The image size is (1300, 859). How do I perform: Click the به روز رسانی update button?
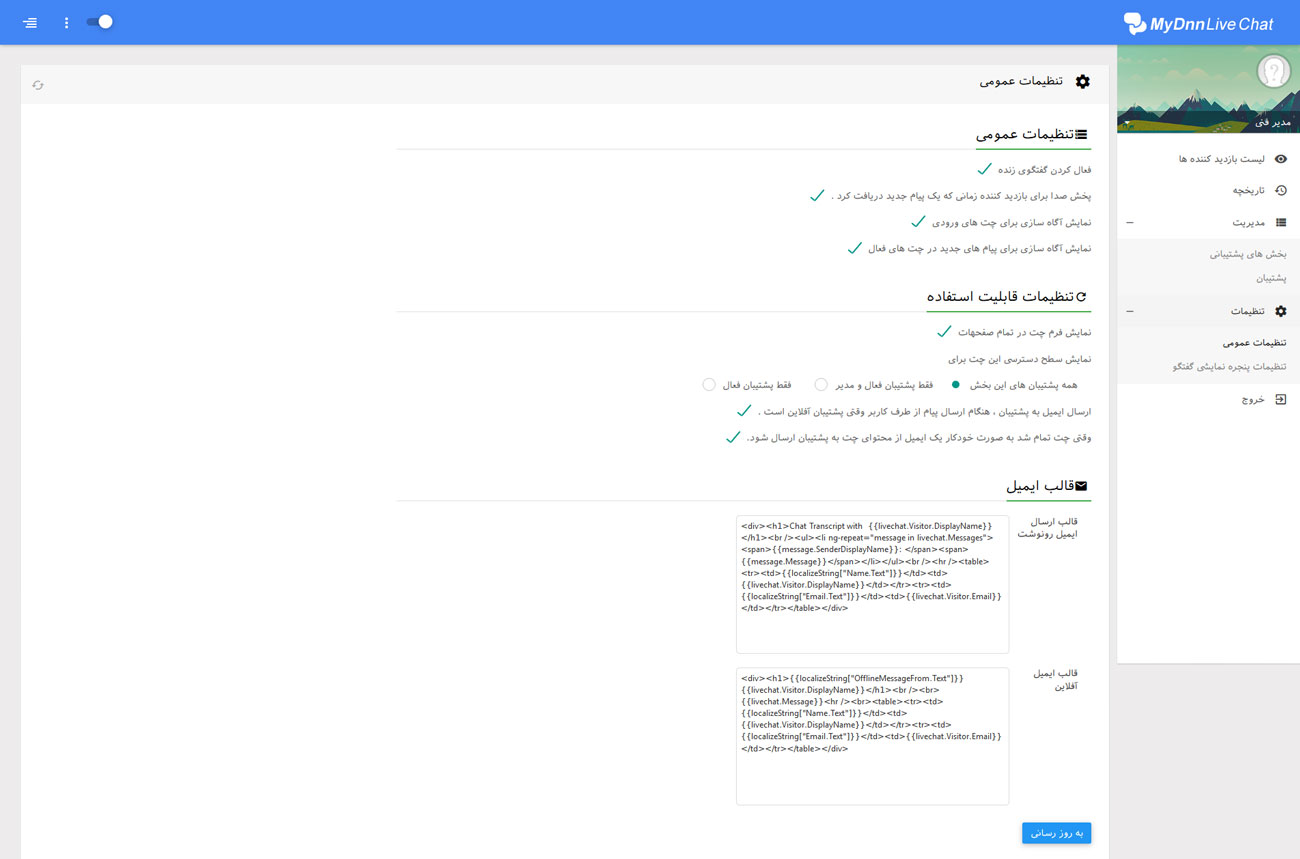coord(1056,833)
